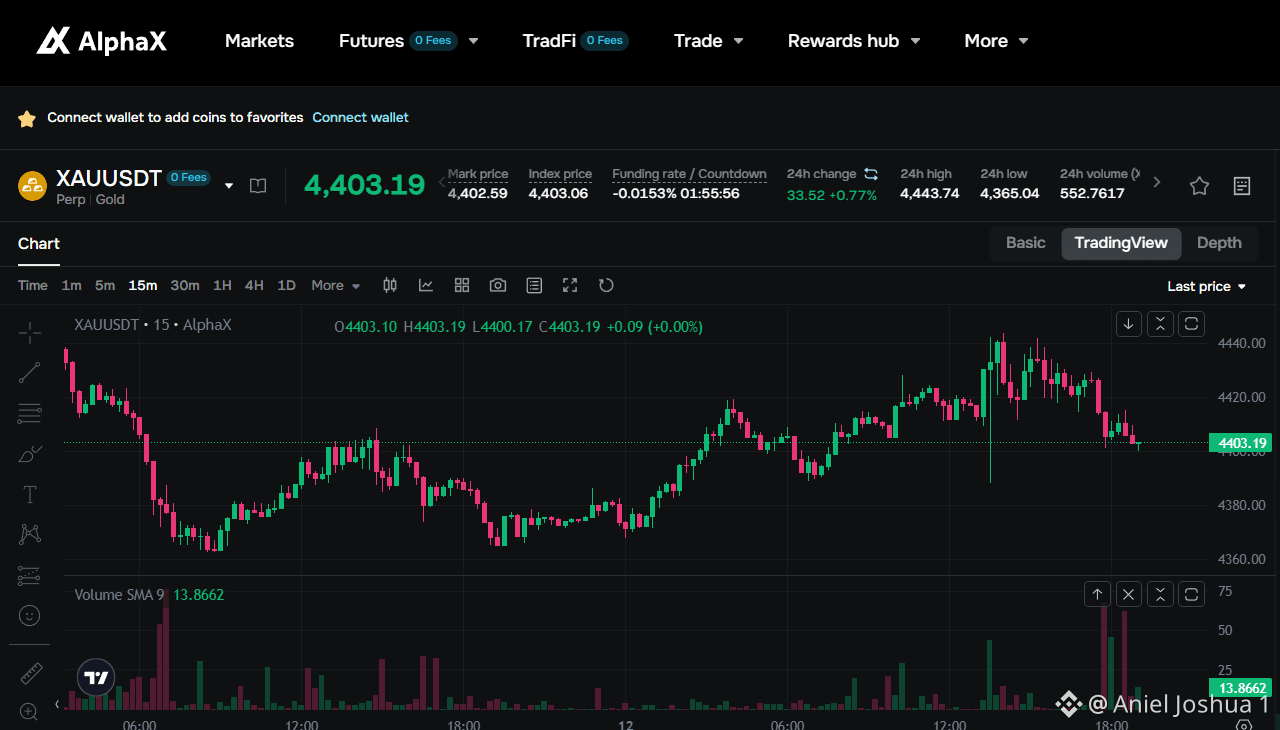The image size is (1280, 730).
Task: Switch to Depth chart view
Action: 1219,243
